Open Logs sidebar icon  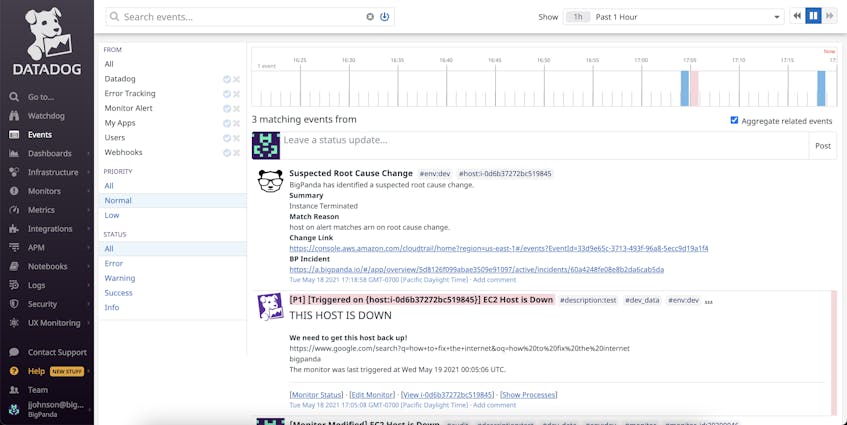tap(14, 285)
